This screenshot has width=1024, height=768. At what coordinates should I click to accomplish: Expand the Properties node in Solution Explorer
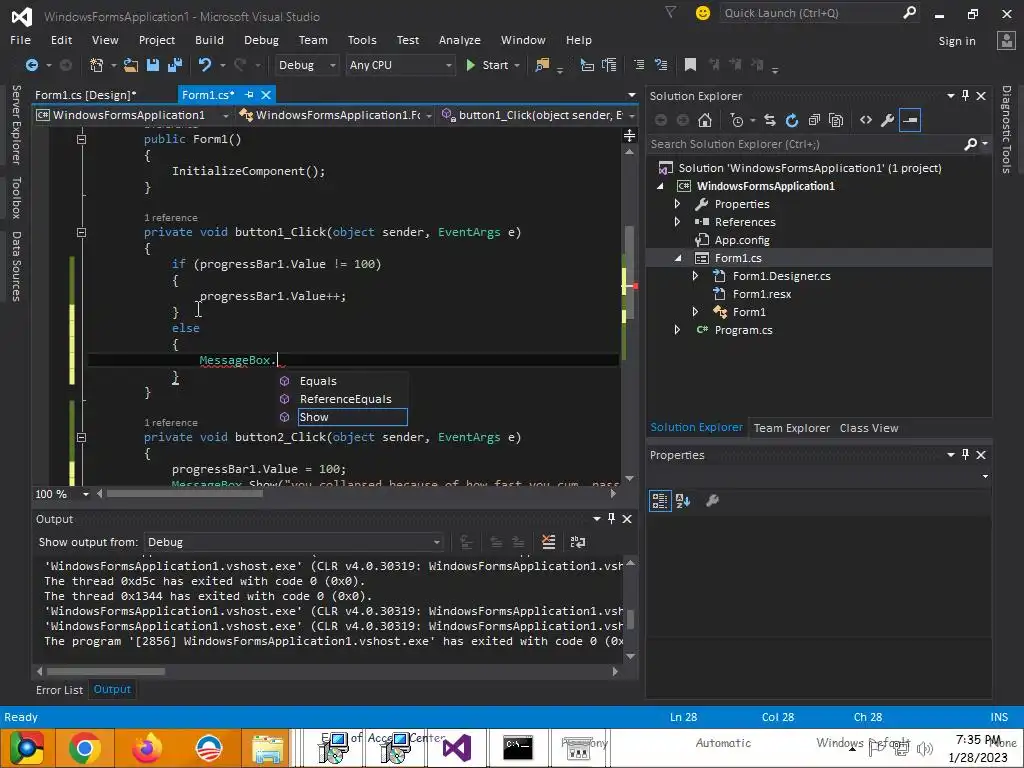[x=677, y=204]
